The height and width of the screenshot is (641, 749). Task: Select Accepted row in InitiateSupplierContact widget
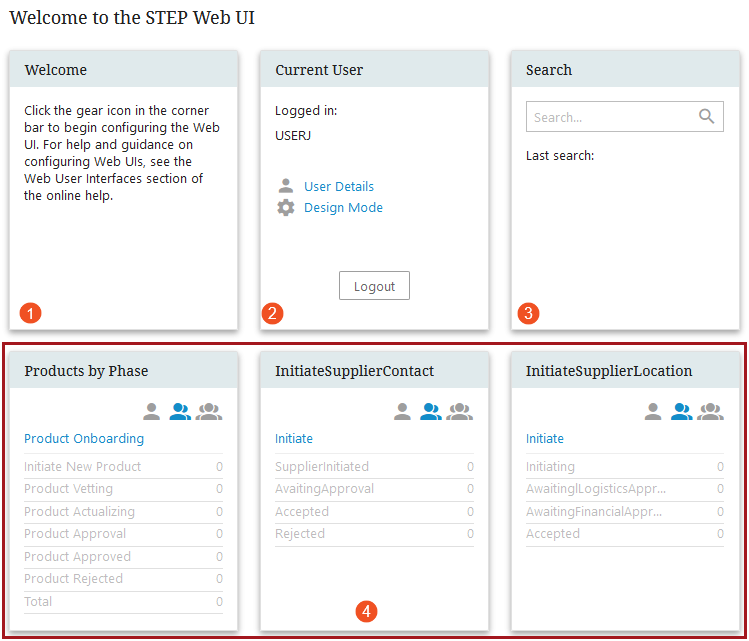click(x=374, y=512)
